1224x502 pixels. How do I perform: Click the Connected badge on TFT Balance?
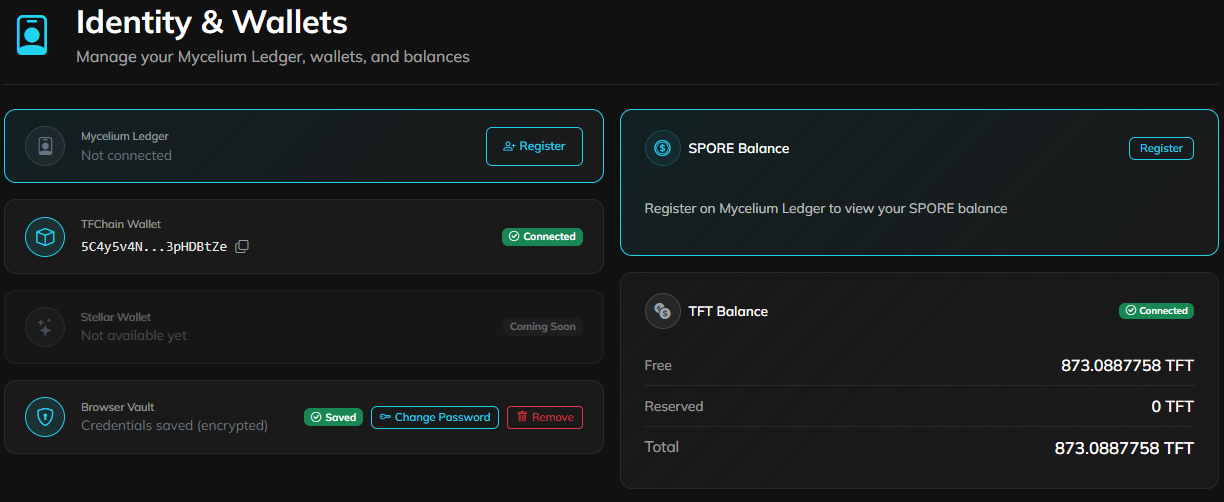click(x=1156, y=311)
